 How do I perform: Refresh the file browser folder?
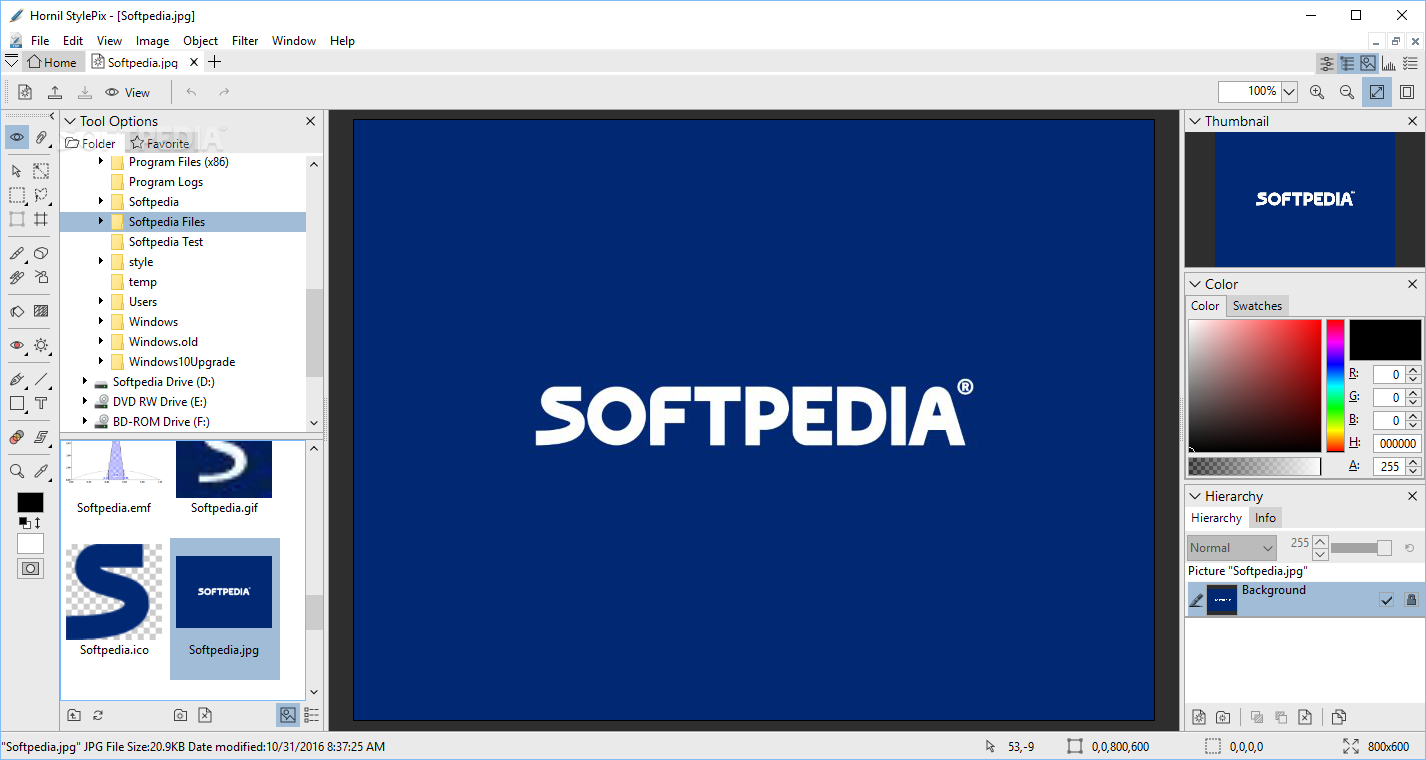tap(98, 715)
